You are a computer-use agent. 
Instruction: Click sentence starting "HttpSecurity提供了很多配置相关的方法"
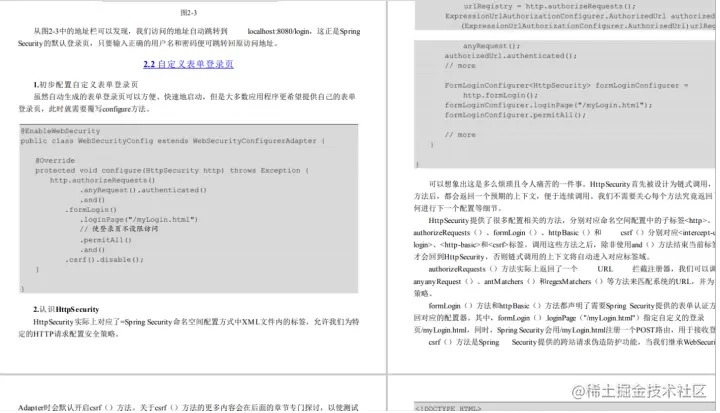[x=564, y=238]
